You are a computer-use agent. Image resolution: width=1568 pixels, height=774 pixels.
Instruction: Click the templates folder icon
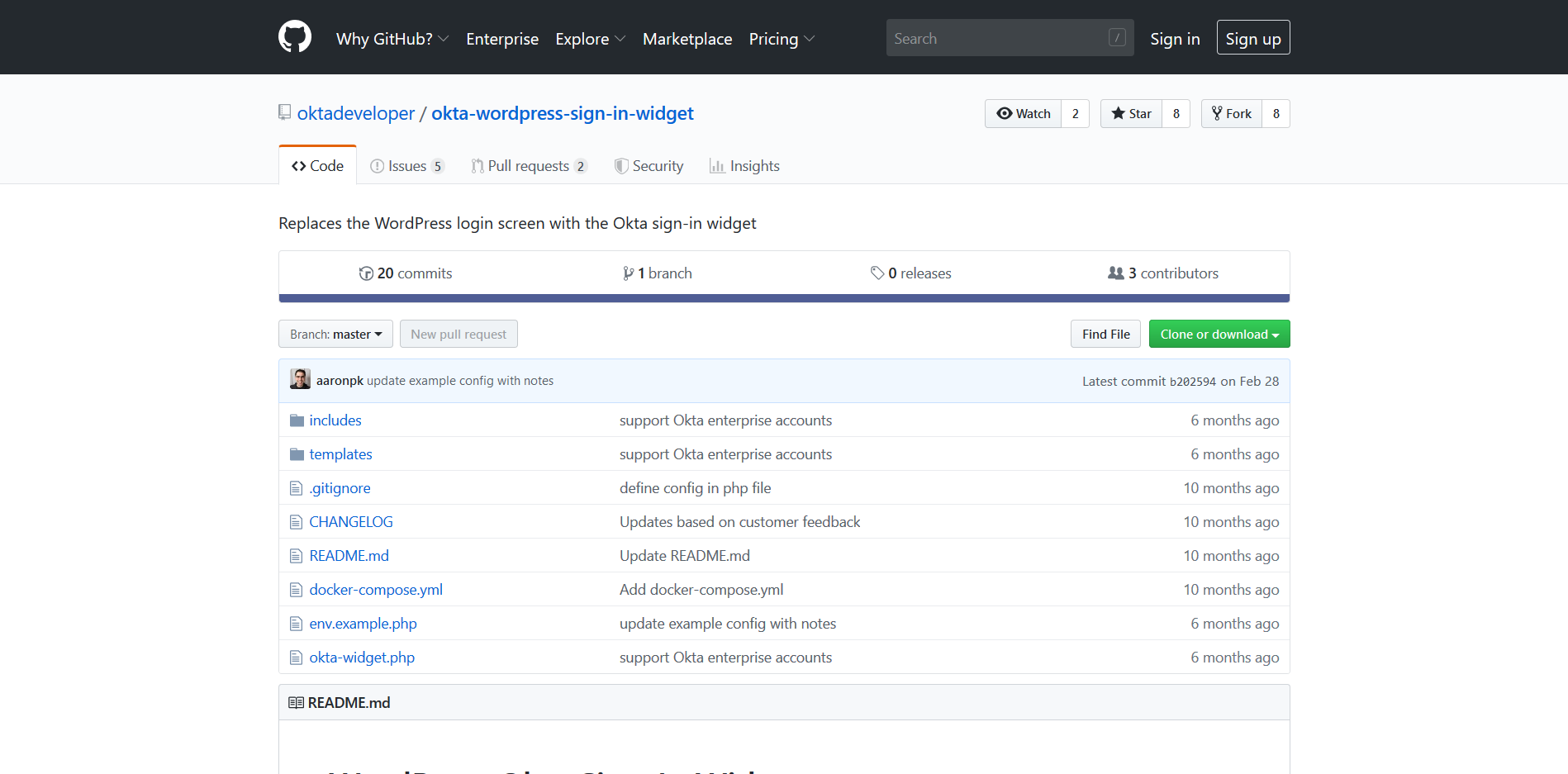297,454
